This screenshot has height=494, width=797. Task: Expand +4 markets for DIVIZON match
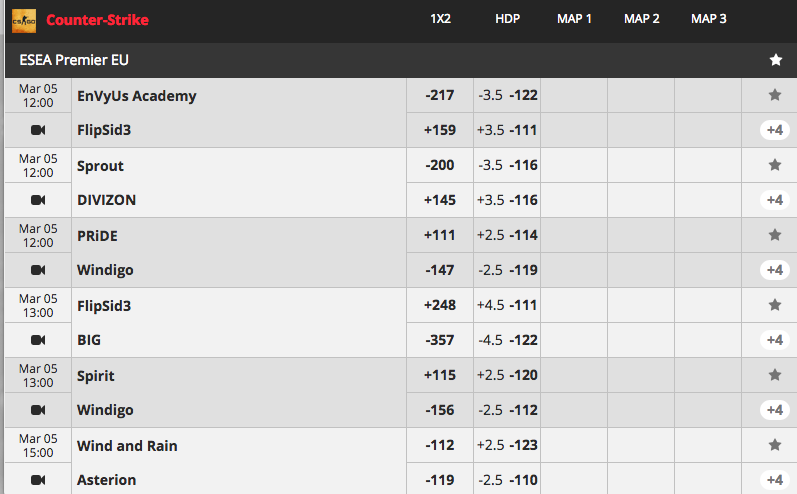click(x=775, y=200)
